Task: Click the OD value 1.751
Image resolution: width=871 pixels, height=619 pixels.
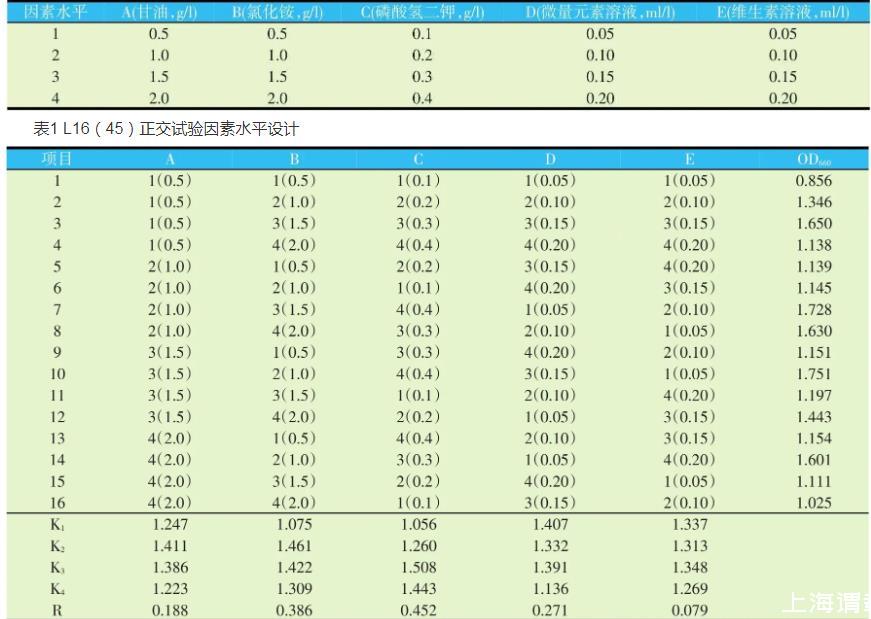Action: pyautogui.click(x=813, y=374)
